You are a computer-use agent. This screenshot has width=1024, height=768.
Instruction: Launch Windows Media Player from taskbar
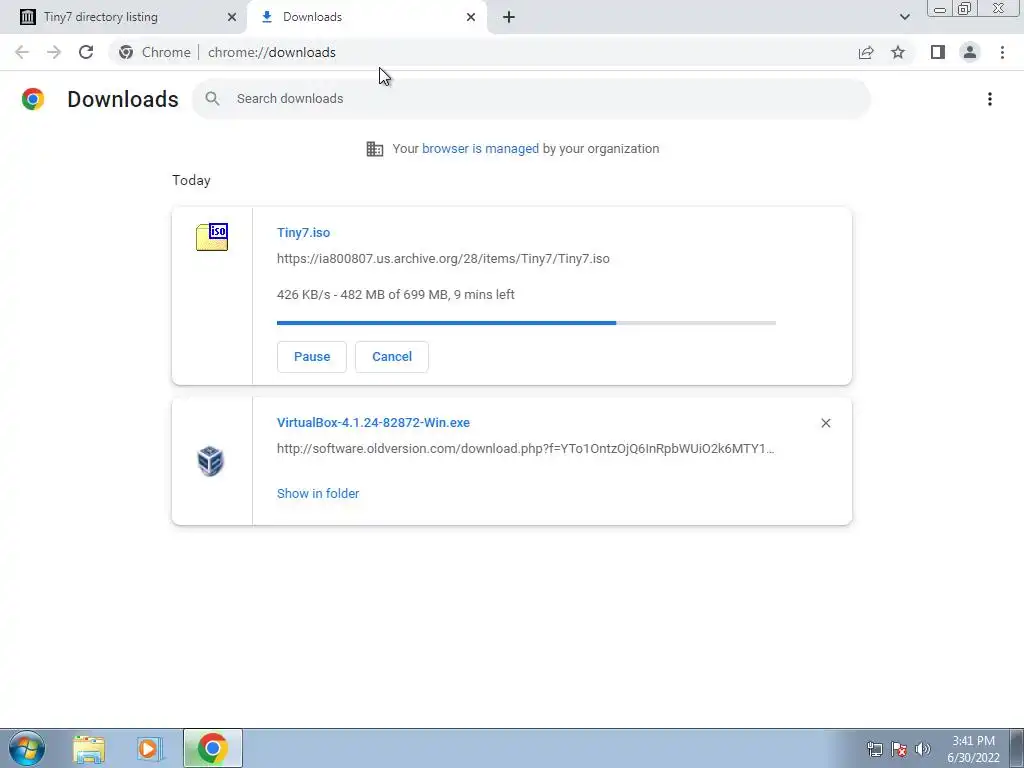(149, 748)
